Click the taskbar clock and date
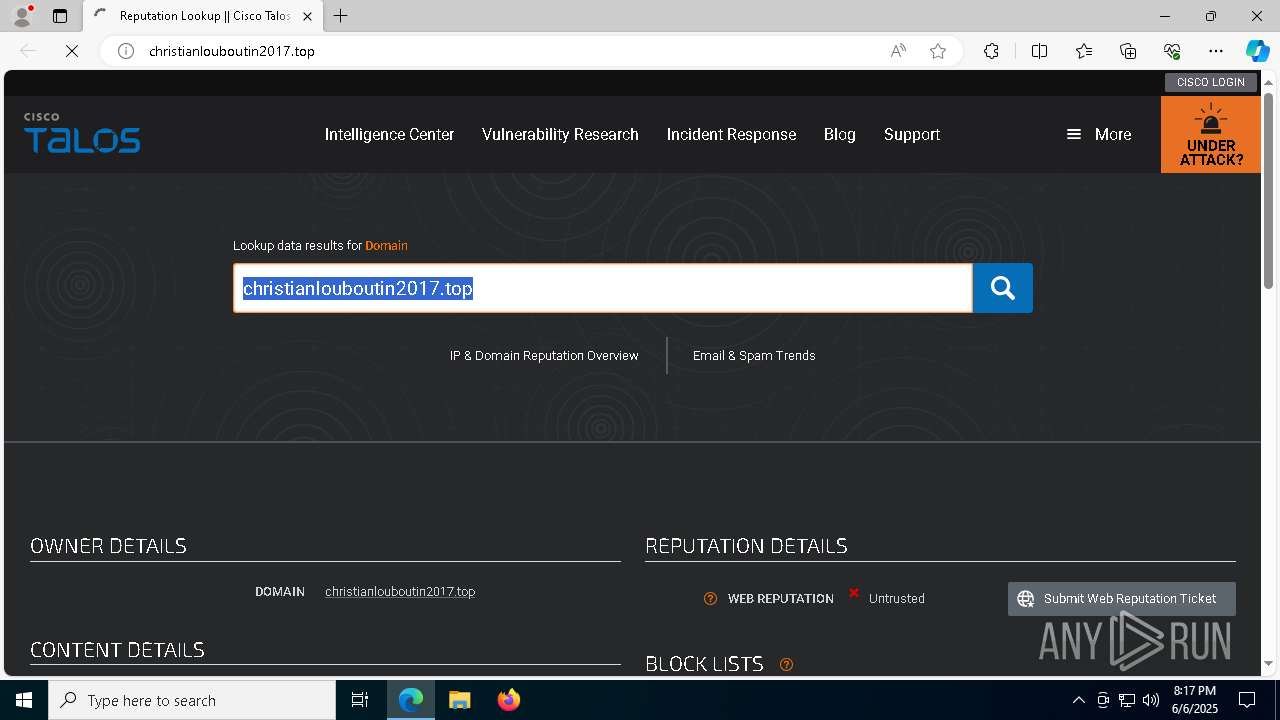This screenshot has width=1280, height=720. (x=1194, y=700)
